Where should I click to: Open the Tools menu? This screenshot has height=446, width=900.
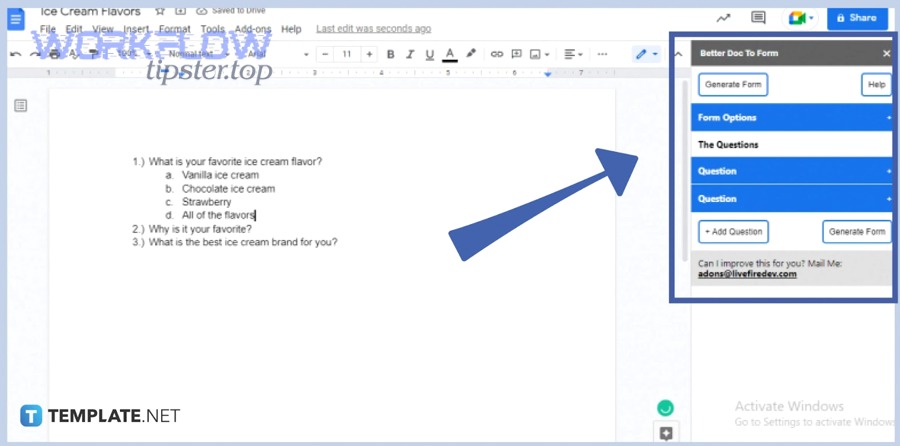click(x=212, y=29)
